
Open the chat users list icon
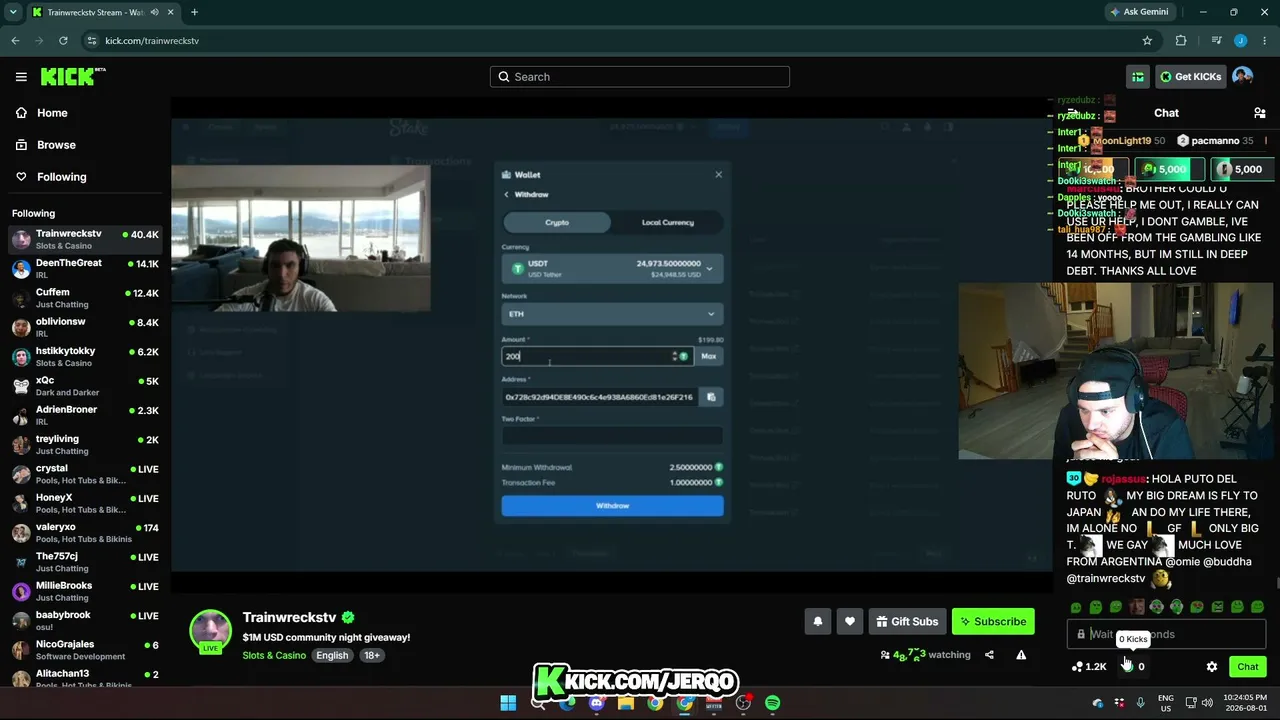click(1259, 113)
